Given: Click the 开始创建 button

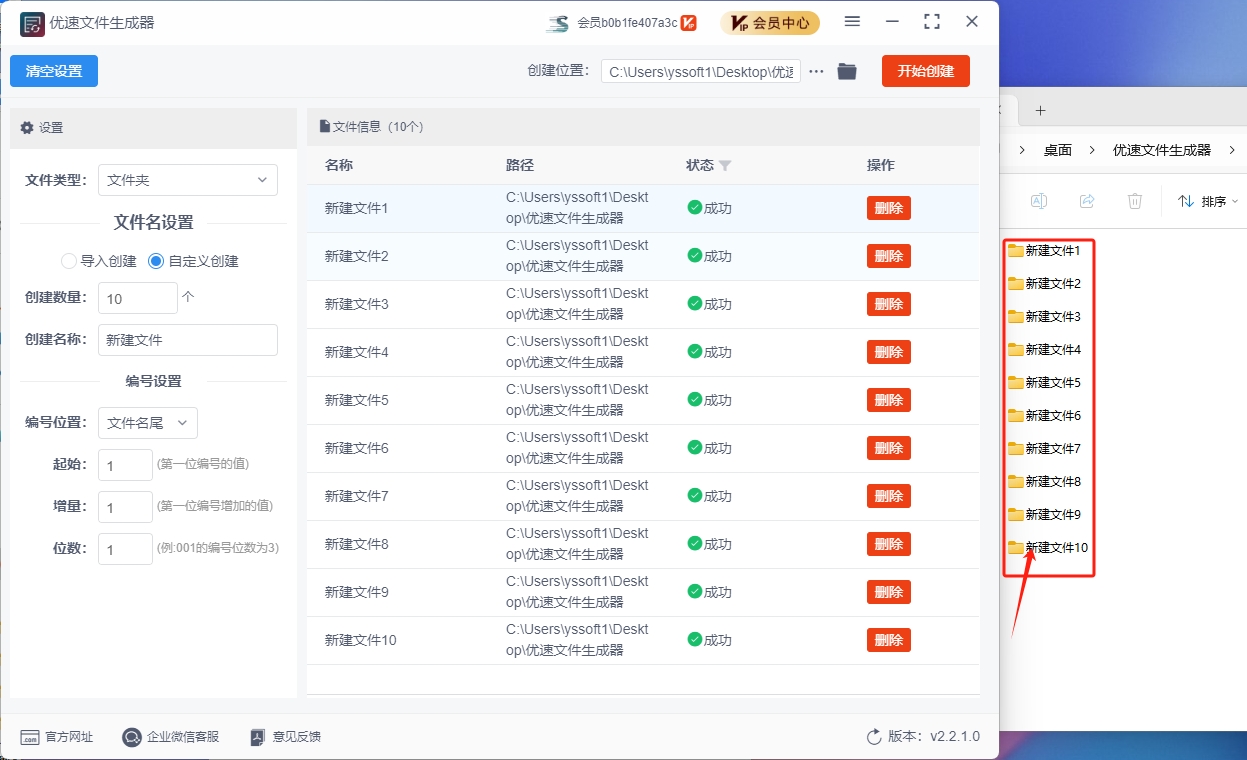Looking at the screenshot, I should 925,71.
